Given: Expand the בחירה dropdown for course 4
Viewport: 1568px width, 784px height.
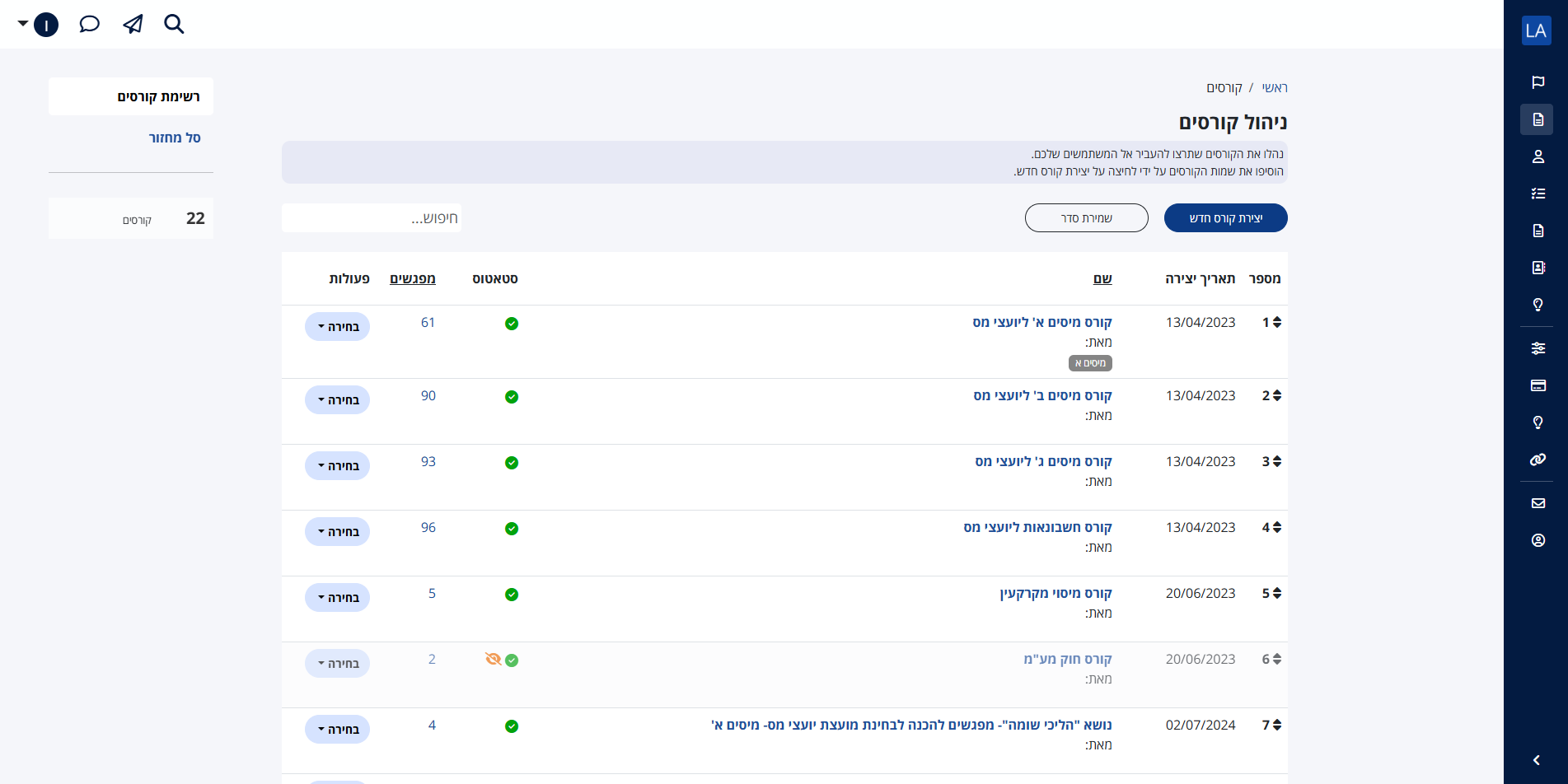Looking at the screenshot, I should click(x=338, y=532).
